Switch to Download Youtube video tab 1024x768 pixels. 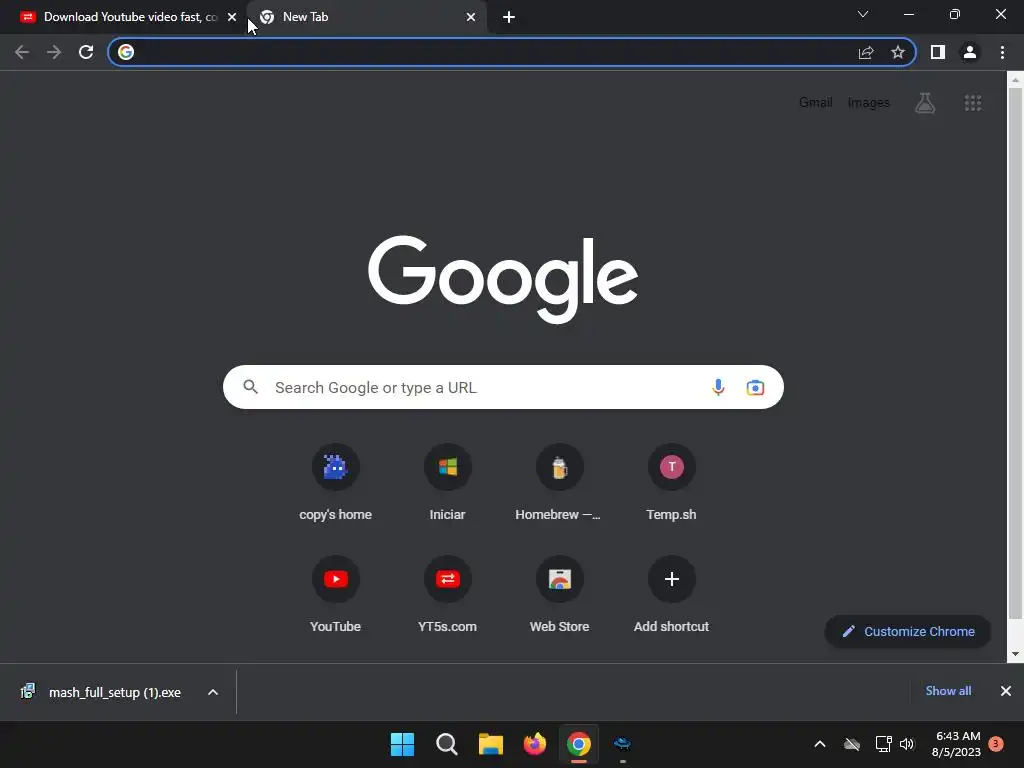point(124,17)
